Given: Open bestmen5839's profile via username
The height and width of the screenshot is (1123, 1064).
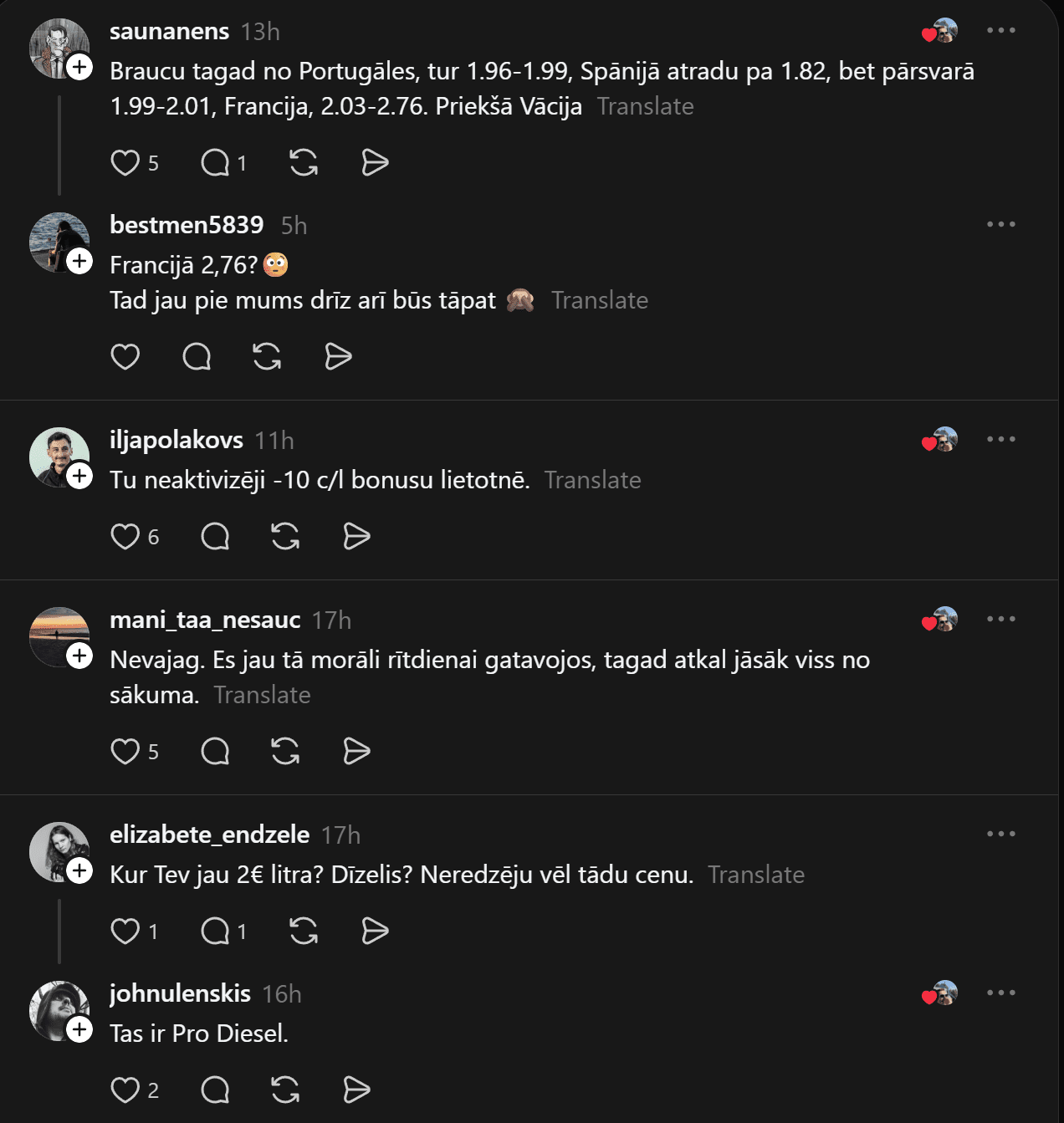Looking at the screenshot, I should click(187, 225).
